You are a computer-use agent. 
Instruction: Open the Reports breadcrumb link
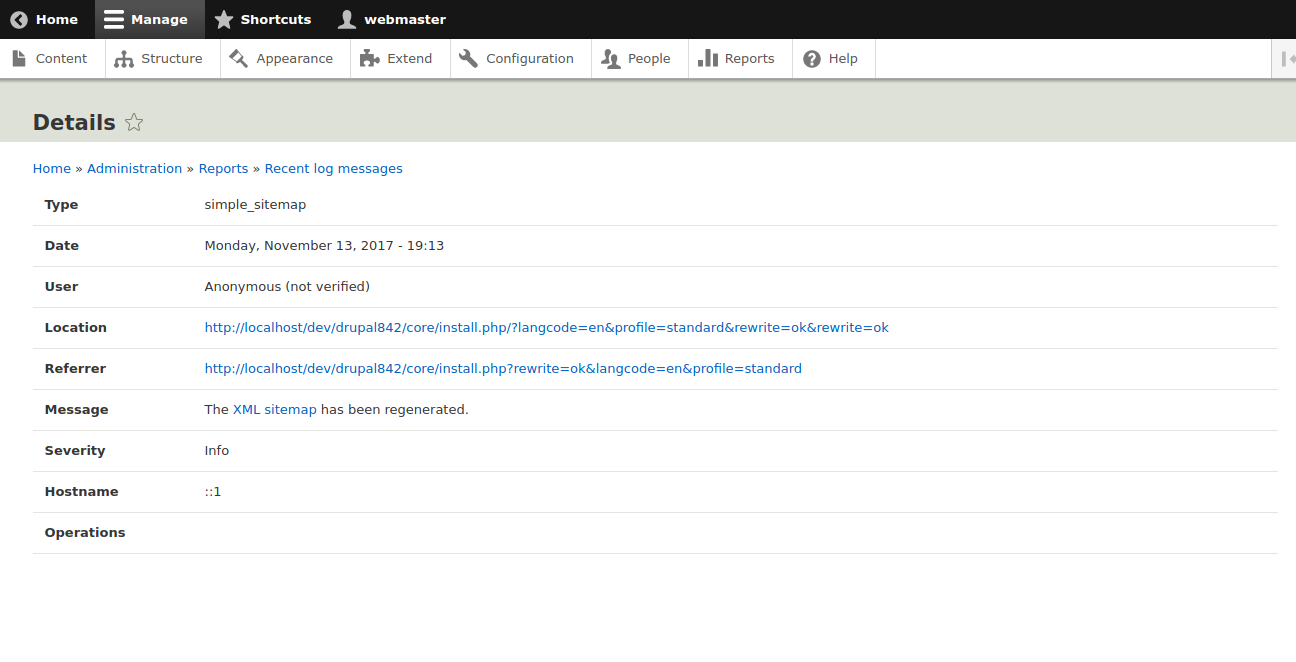[x=223, y=169]
